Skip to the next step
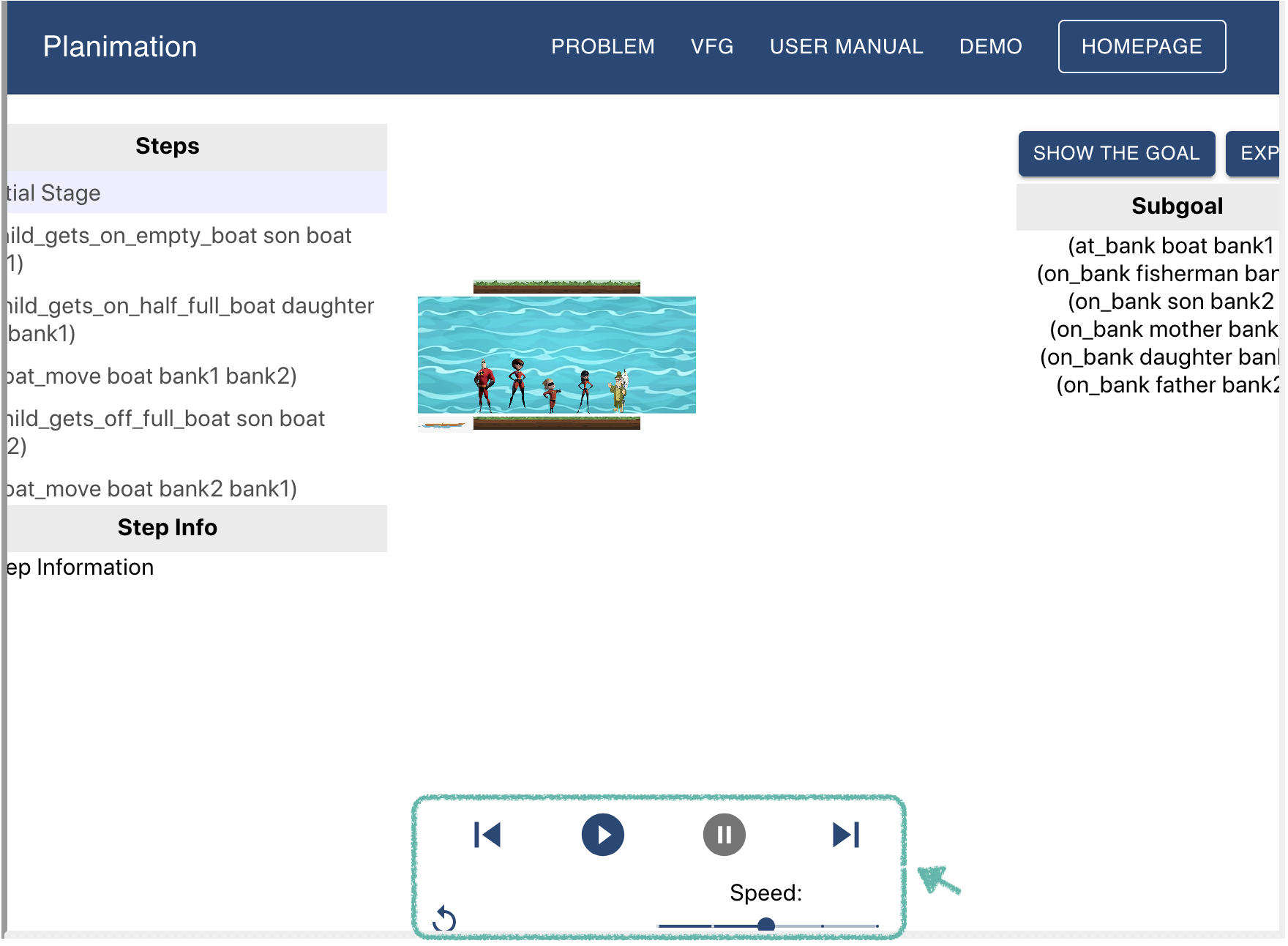This screenshot has width=1288, height=946. (846, 835)
